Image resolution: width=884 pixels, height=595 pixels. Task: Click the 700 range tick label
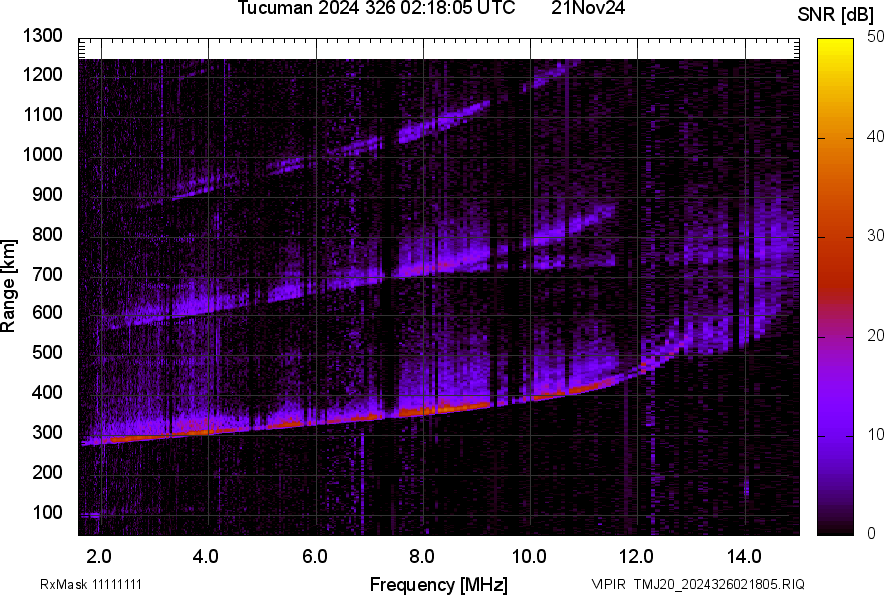49,274
